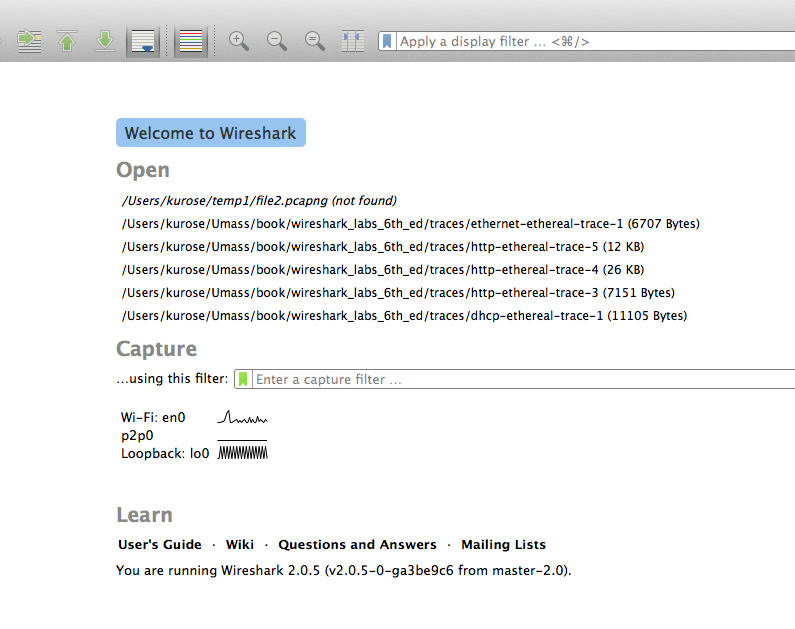Click the Resize columns toolbar icon
Image resolution: width=795 pixels, height=629 pixels.
(x=353, y=41)
